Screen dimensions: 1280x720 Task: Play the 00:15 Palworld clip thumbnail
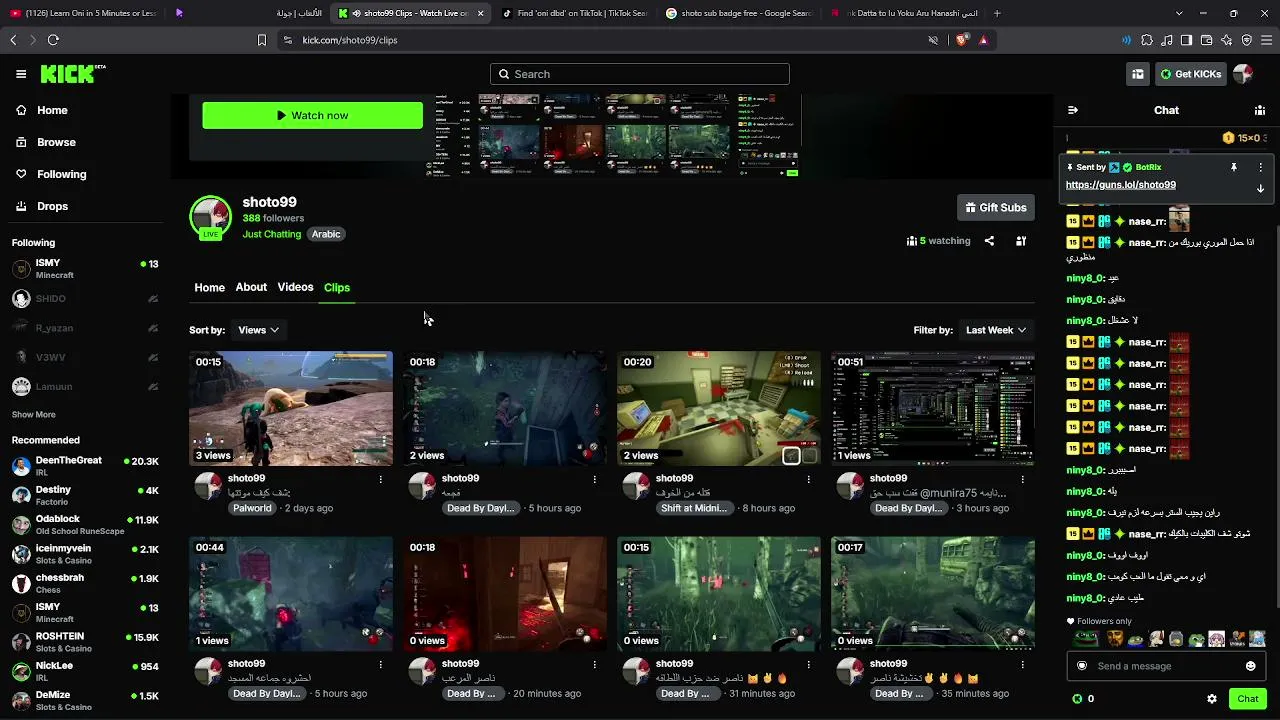click(x=291, y=408)
